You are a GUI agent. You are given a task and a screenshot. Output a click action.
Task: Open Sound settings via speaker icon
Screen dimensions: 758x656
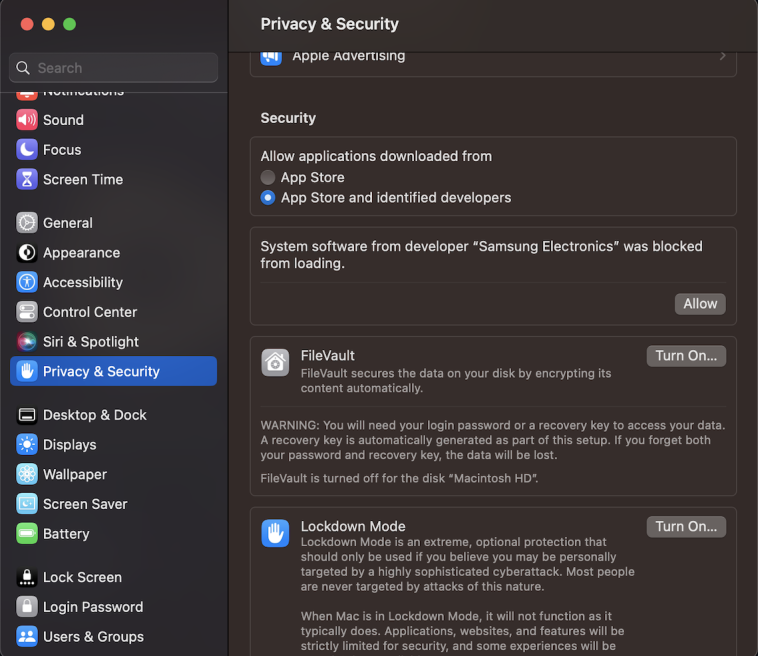click(x=27, y=120)
